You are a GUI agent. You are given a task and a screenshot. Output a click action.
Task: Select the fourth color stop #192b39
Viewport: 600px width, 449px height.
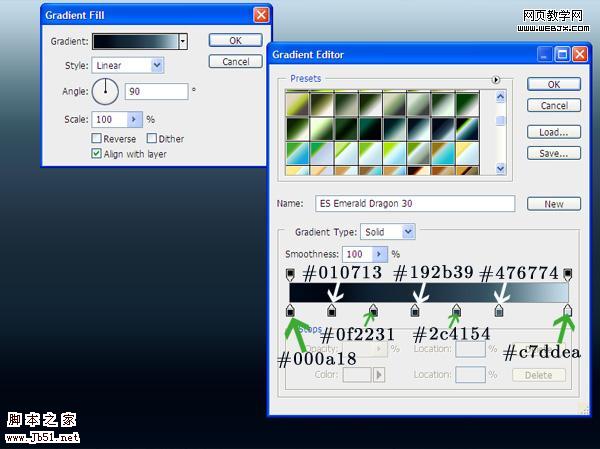click(415, 310)
